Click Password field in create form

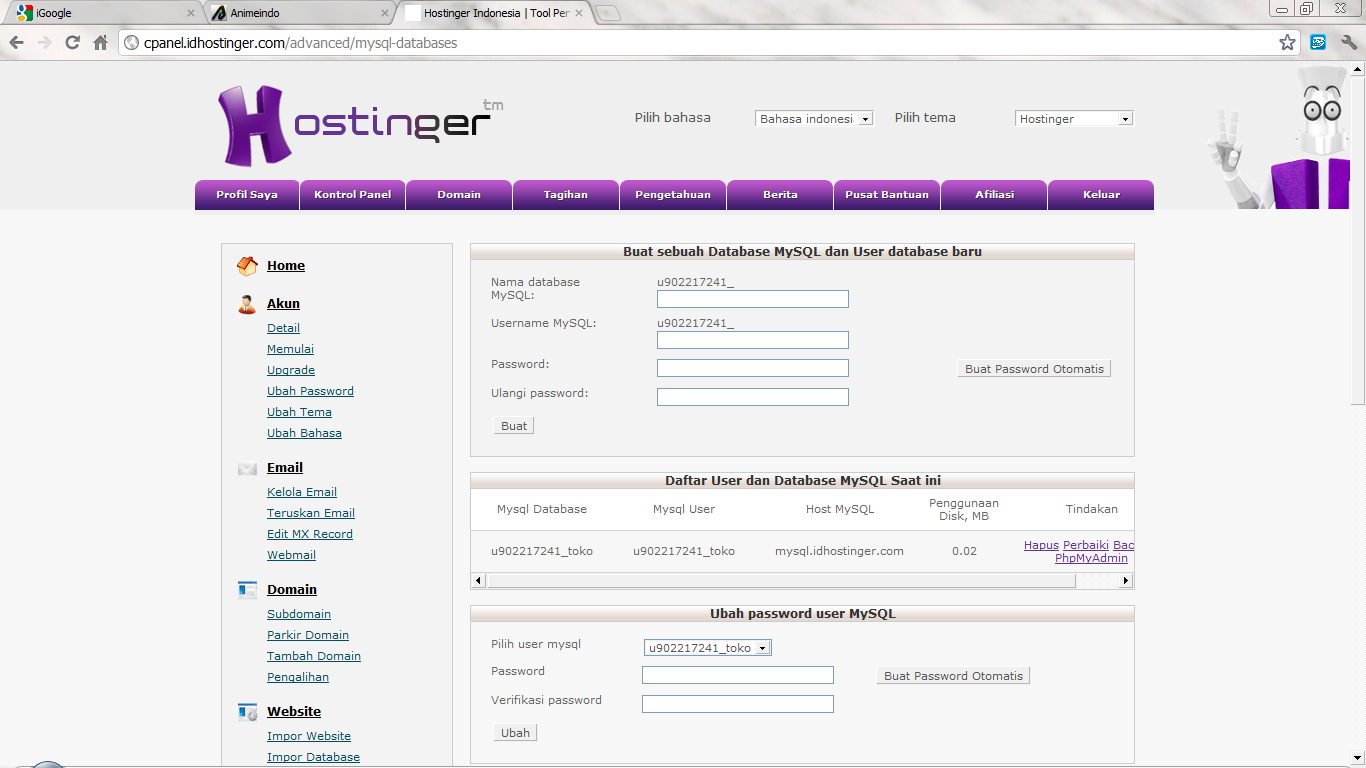[x=753, y=368]
